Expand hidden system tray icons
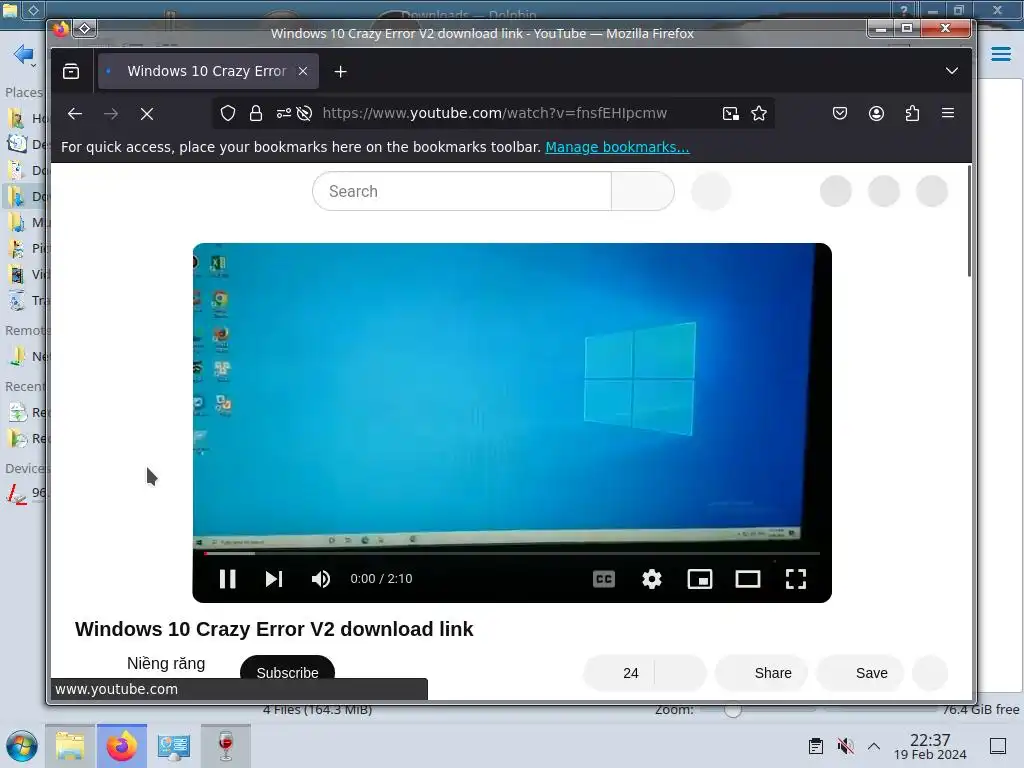 coord(874,746)
